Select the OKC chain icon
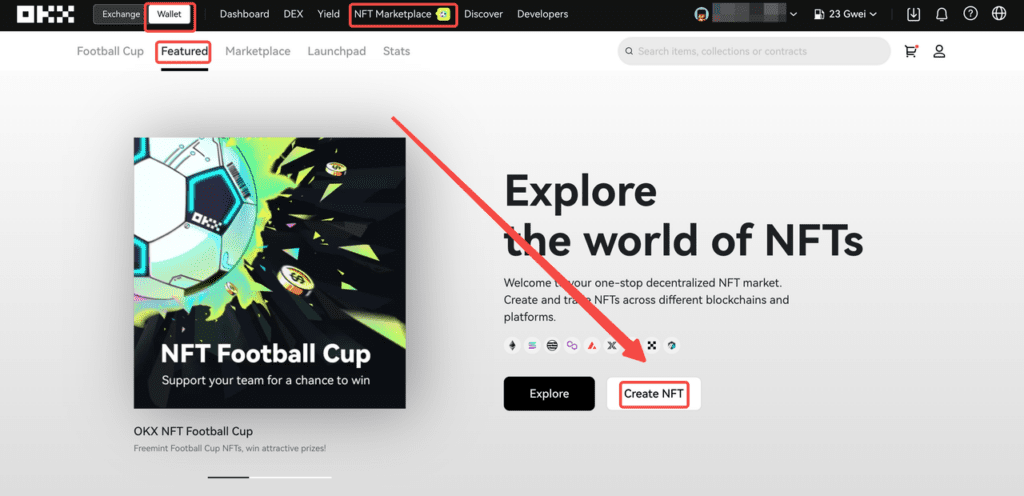This screenshot has height=496, width=1024. (652, 345)
